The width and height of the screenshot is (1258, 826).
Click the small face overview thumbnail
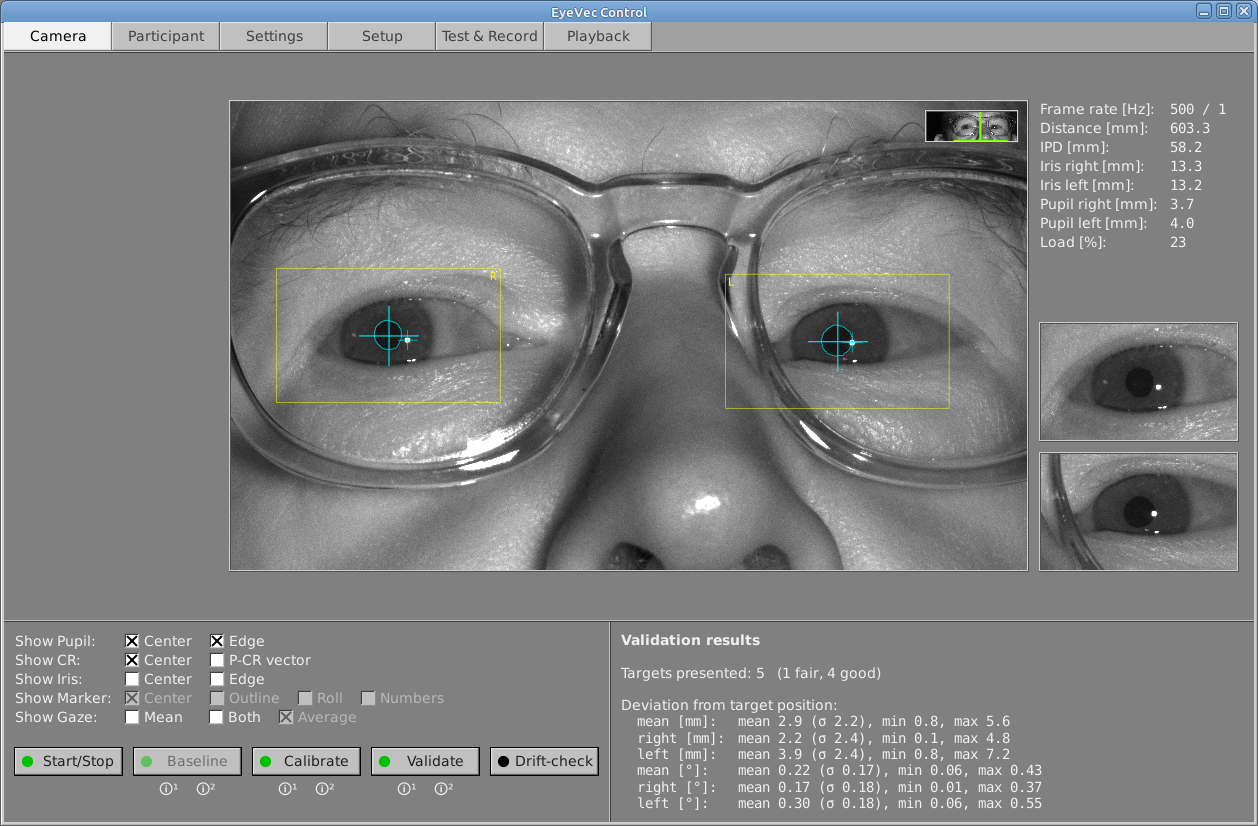click(972, 126)
